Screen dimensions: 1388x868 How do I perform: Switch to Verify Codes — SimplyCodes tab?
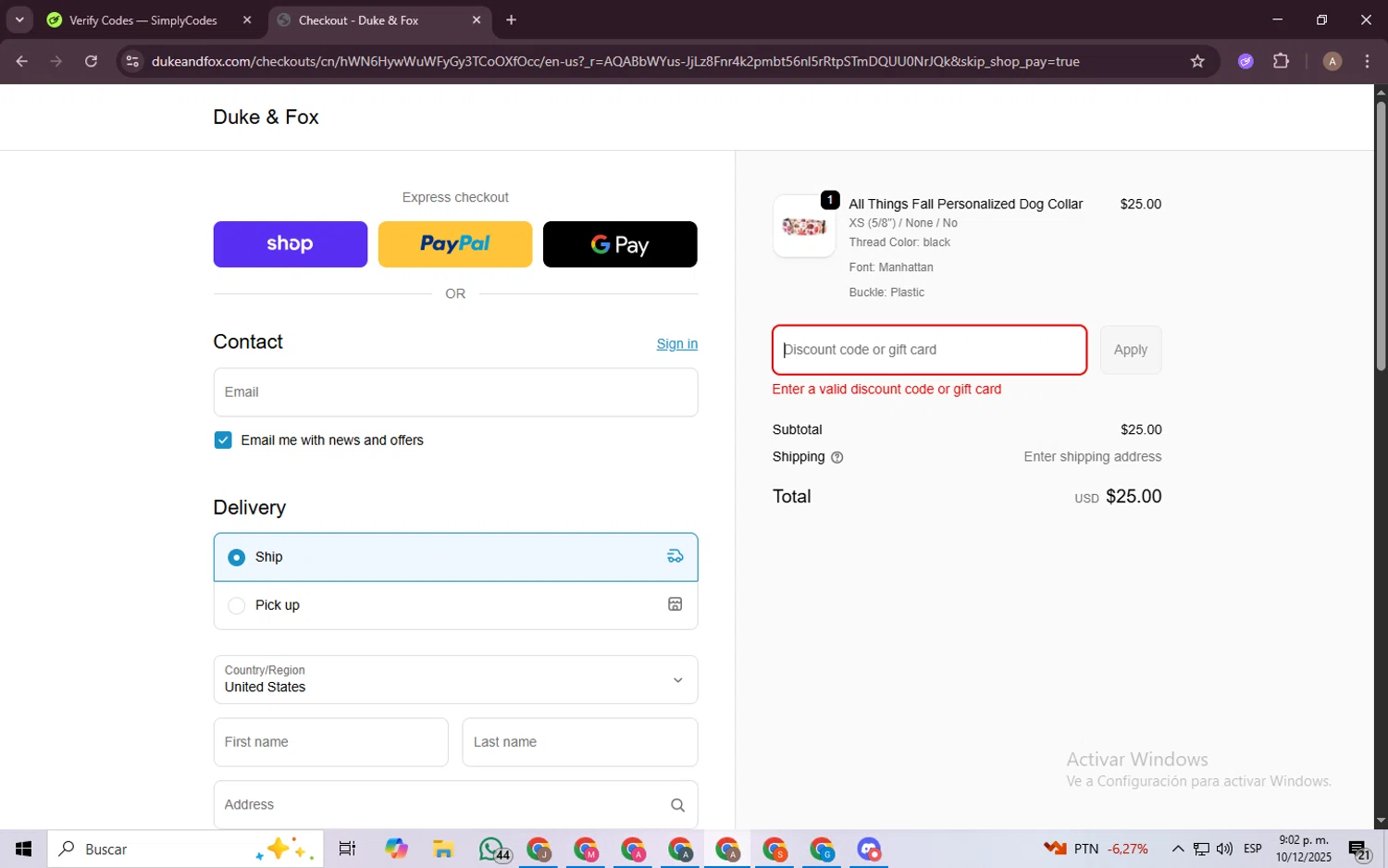(143, 20)
